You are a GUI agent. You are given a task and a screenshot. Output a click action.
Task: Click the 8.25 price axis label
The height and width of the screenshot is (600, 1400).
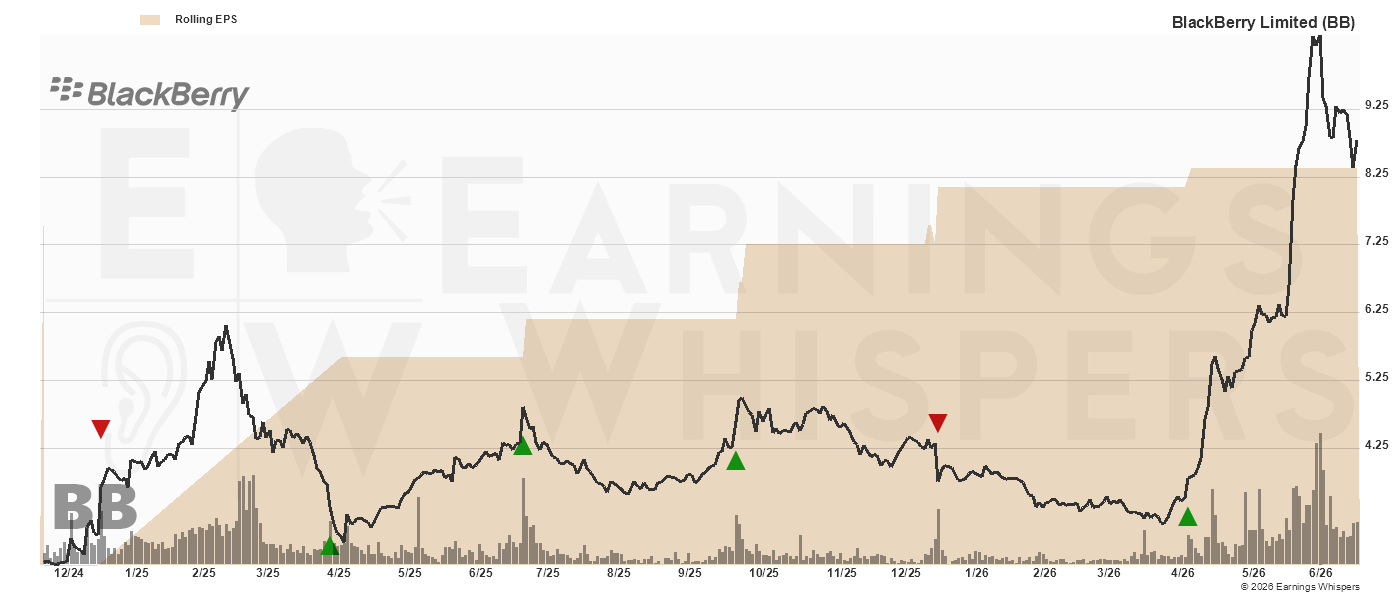click(x=1377, y=173)
